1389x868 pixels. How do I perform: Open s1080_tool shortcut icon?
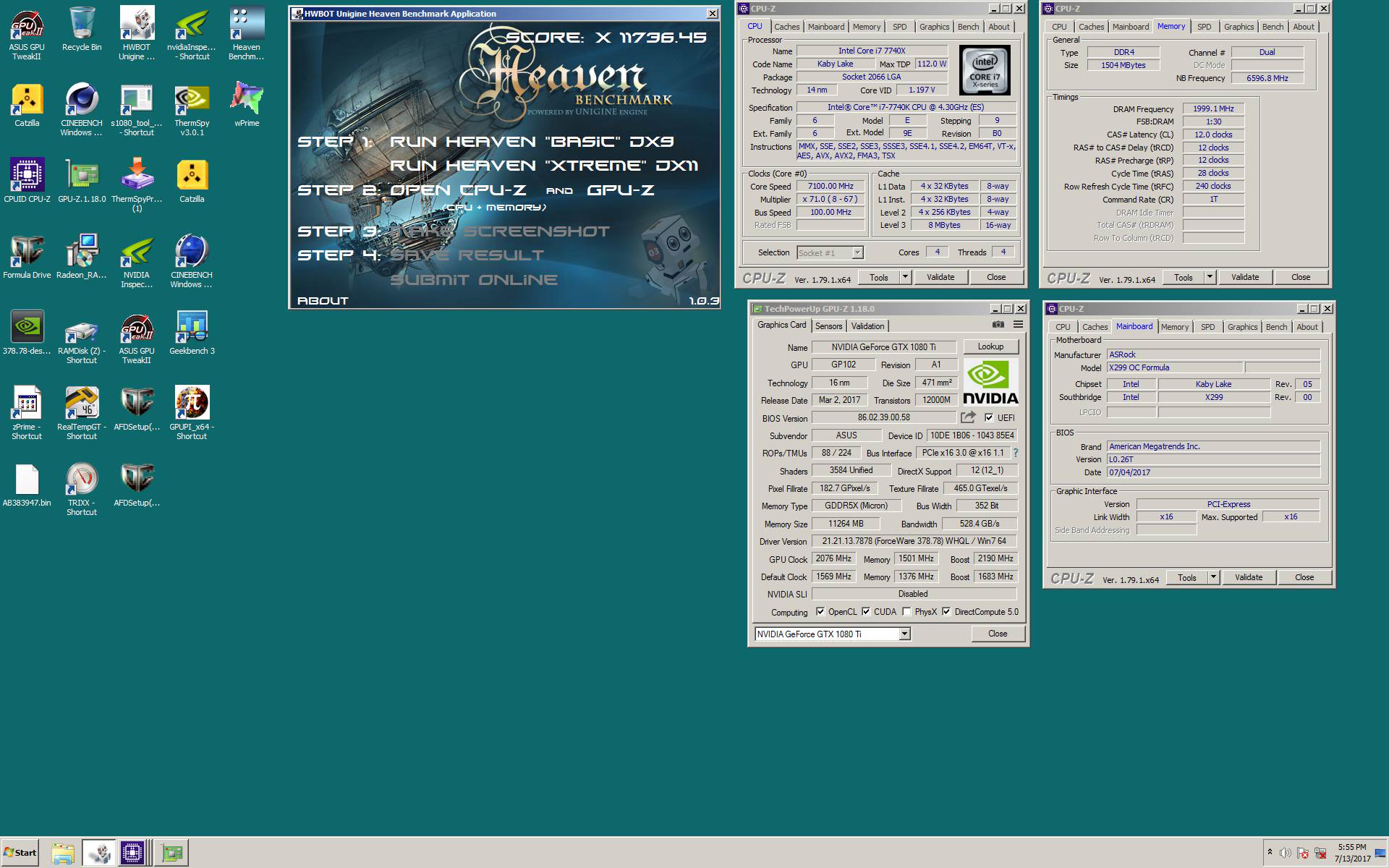[137, 110]
